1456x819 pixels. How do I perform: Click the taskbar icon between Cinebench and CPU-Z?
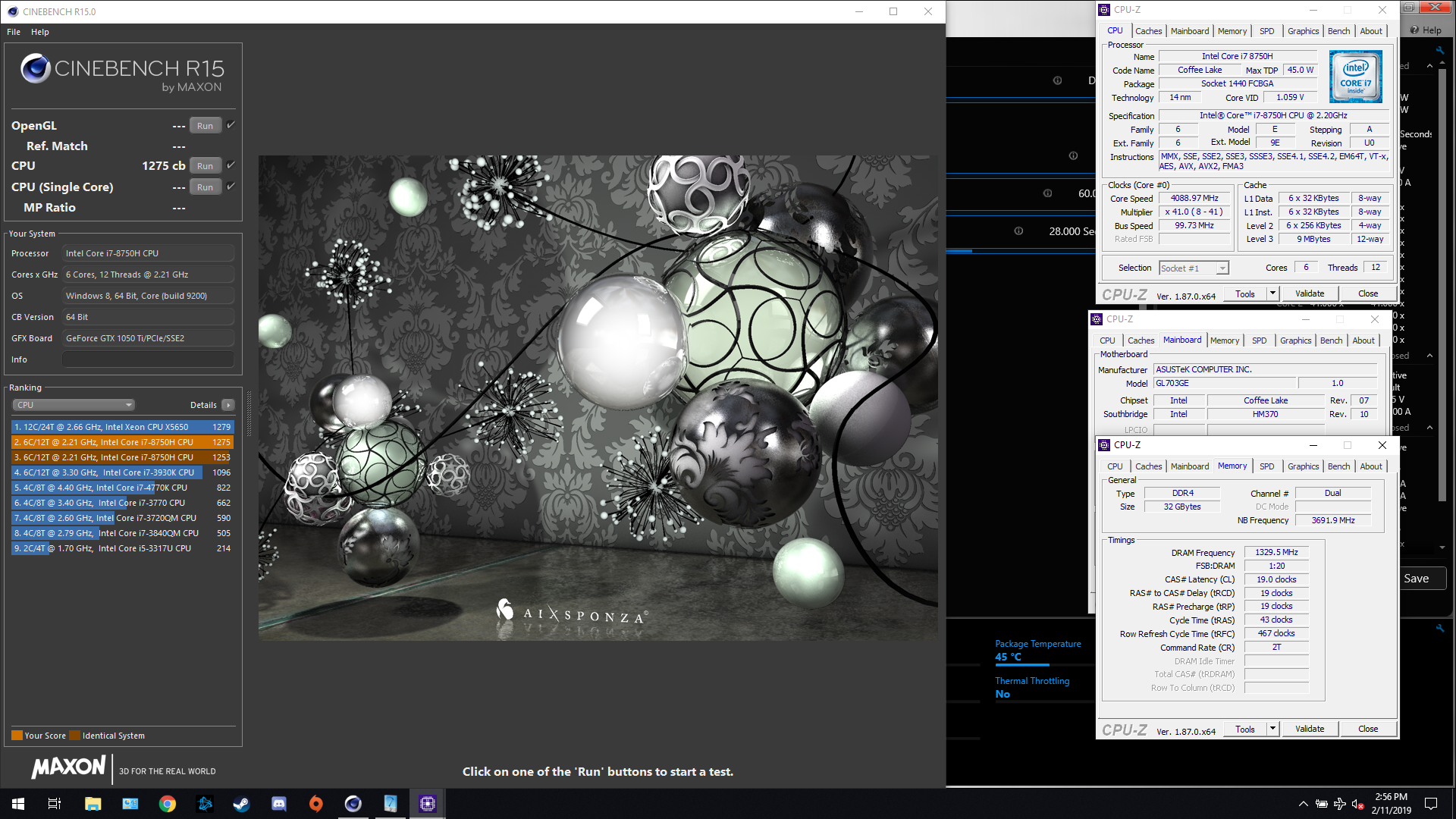390,804
